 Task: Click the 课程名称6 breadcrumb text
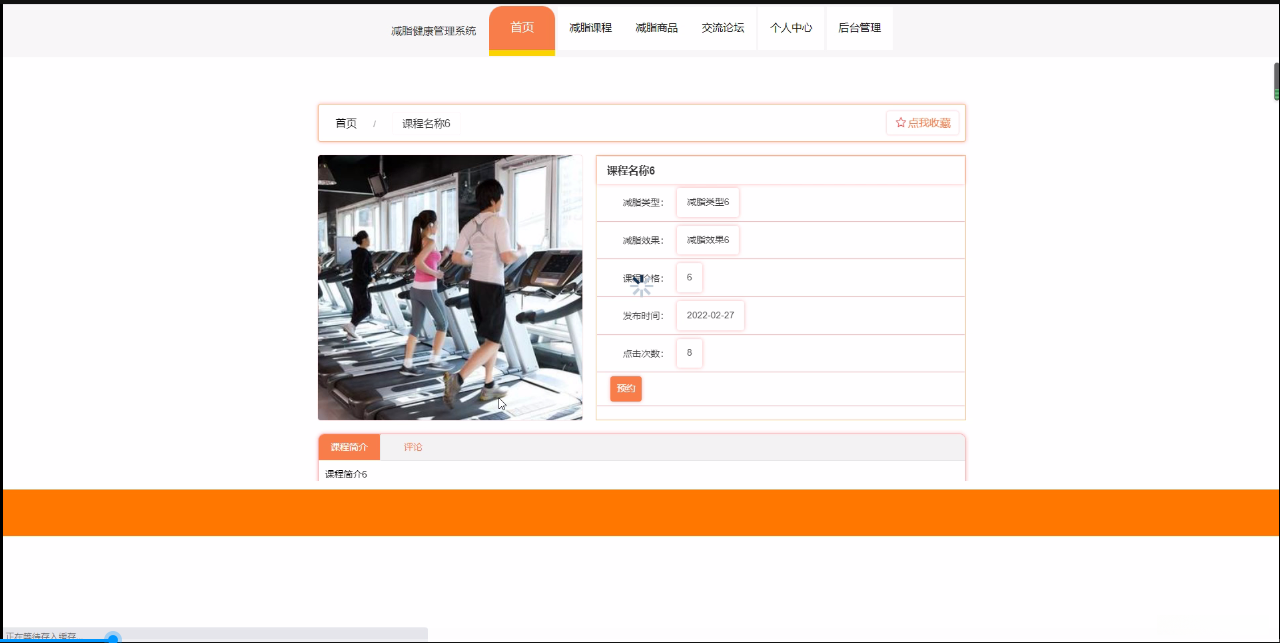[x=426, y=123]
